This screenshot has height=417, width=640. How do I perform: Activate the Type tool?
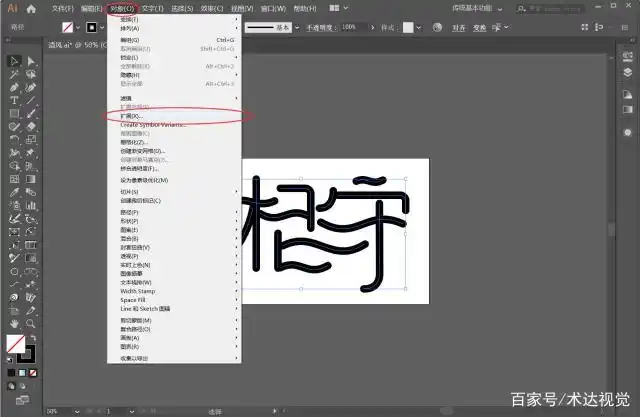tap(14, 100)
